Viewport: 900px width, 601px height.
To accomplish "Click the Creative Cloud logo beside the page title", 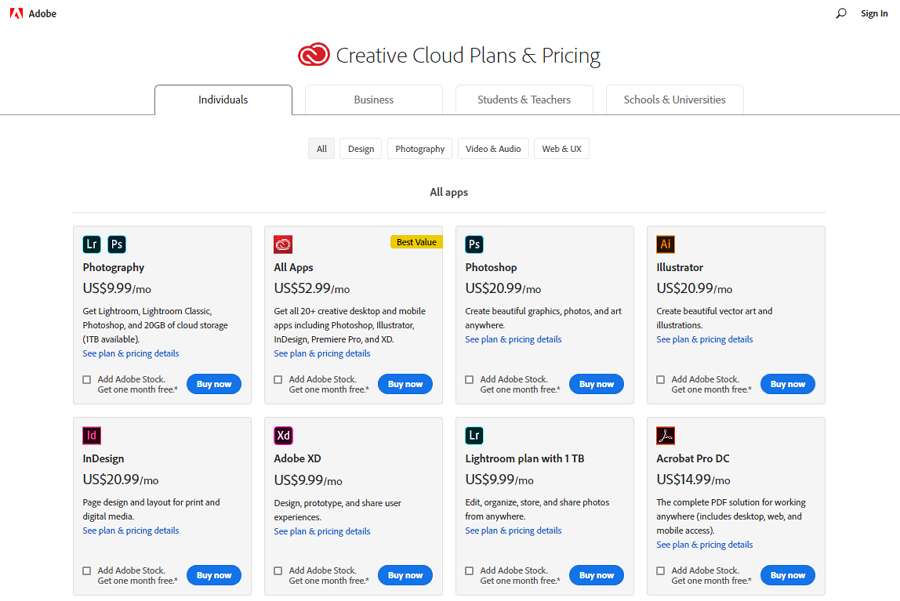I will coord(313,55).
